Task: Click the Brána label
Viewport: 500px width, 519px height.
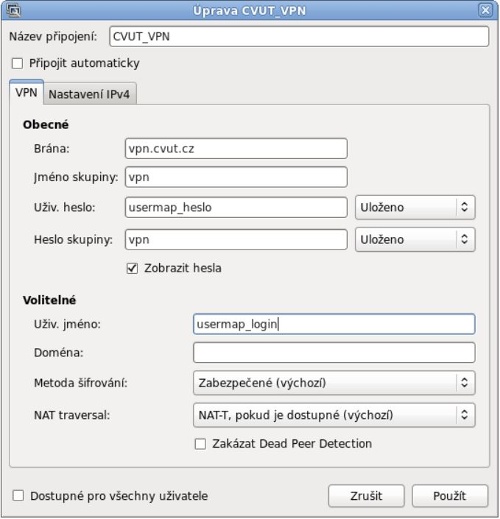Action: (52, 149)
